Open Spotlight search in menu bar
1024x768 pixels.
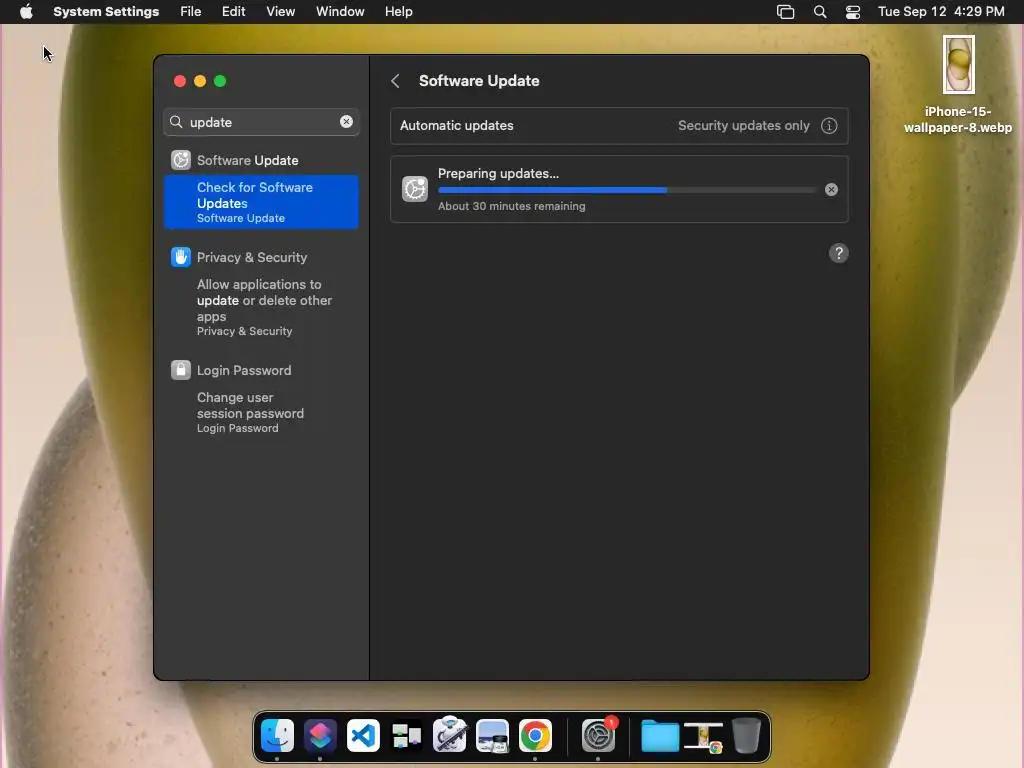coord(820,12)
